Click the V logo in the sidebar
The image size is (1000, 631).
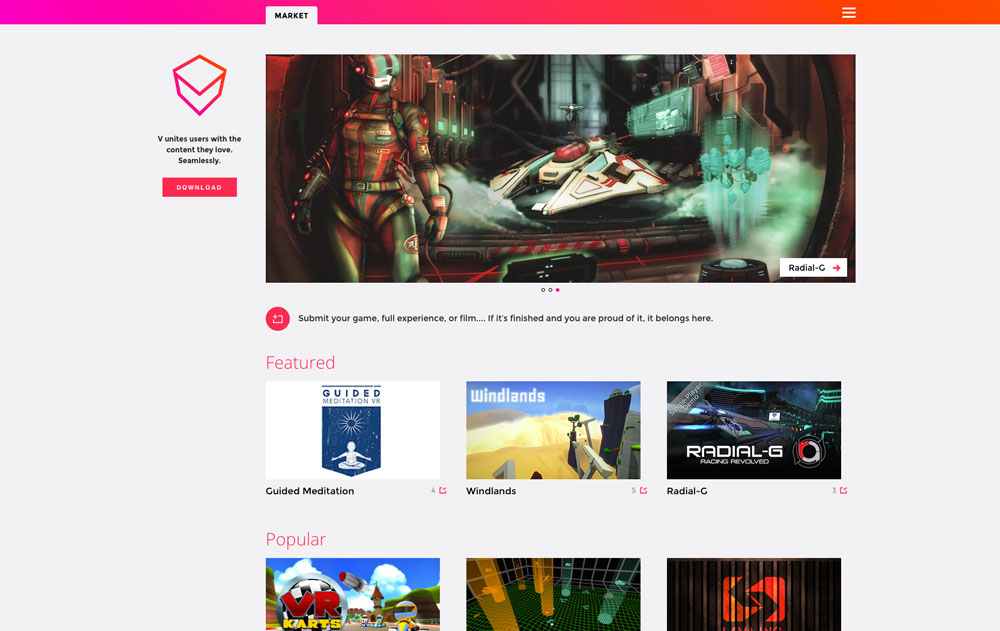click(x=199, y=85)
